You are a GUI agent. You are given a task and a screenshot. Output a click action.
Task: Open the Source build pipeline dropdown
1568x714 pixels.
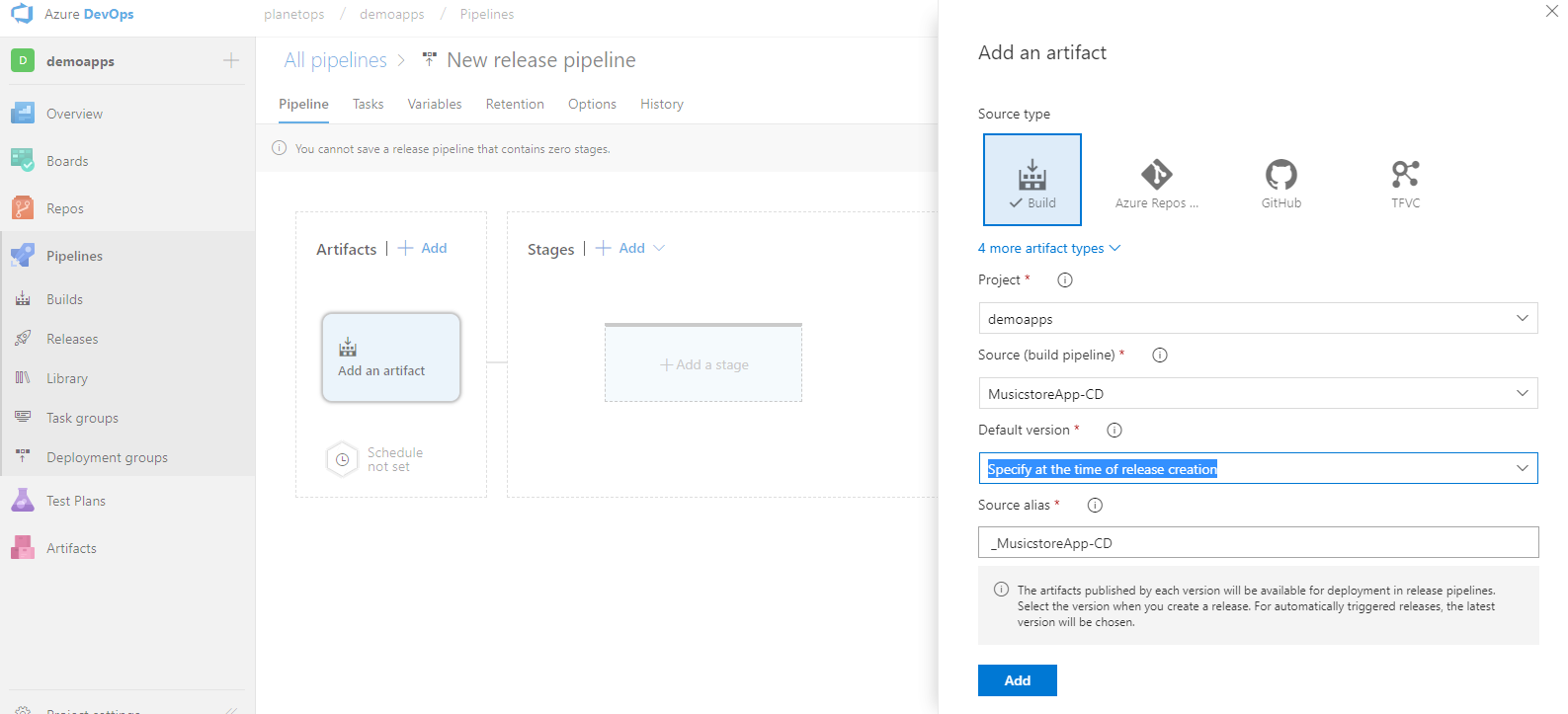(x=1258, y=393)
